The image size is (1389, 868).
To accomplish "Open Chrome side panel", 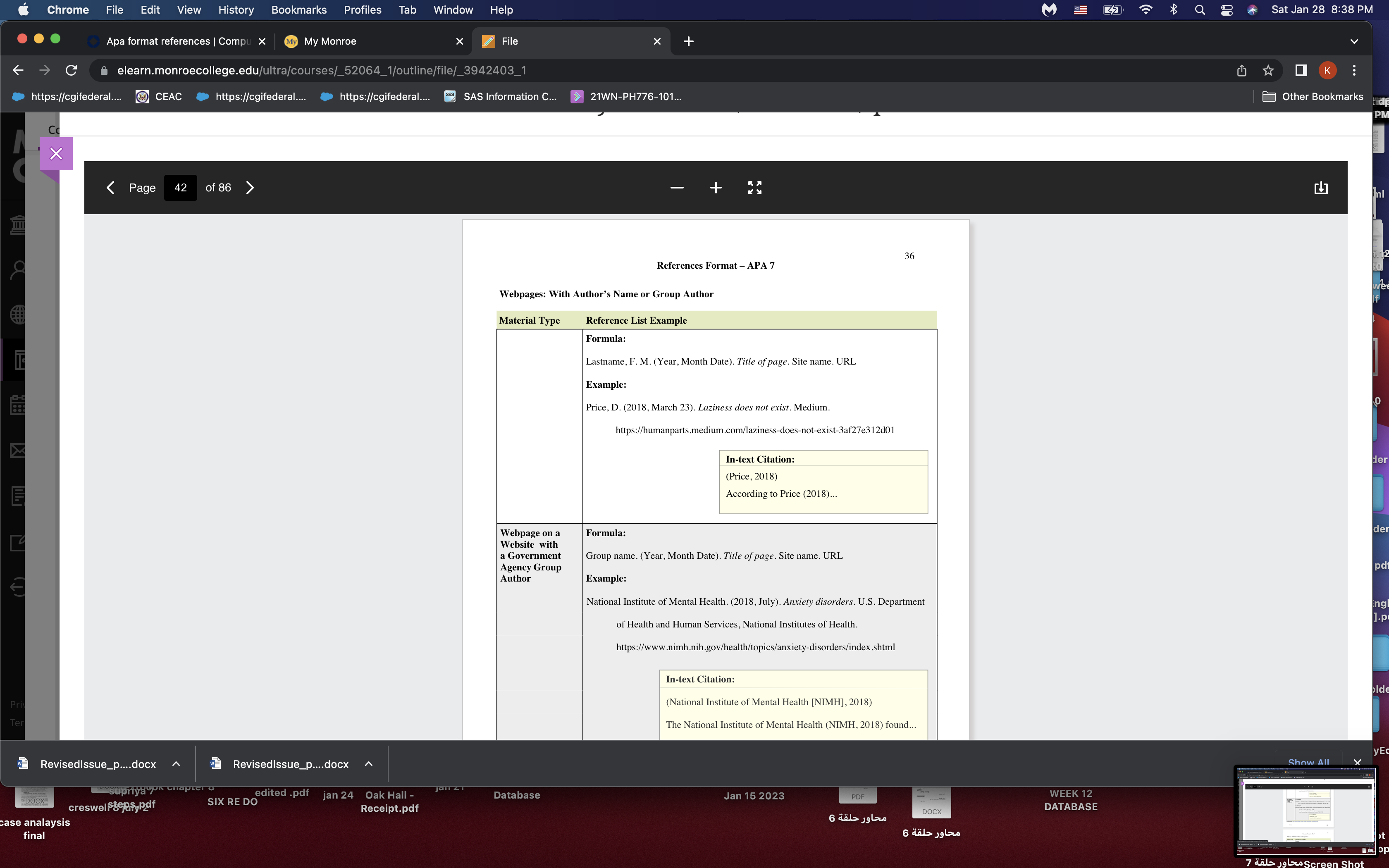I will coord(1301,70).
